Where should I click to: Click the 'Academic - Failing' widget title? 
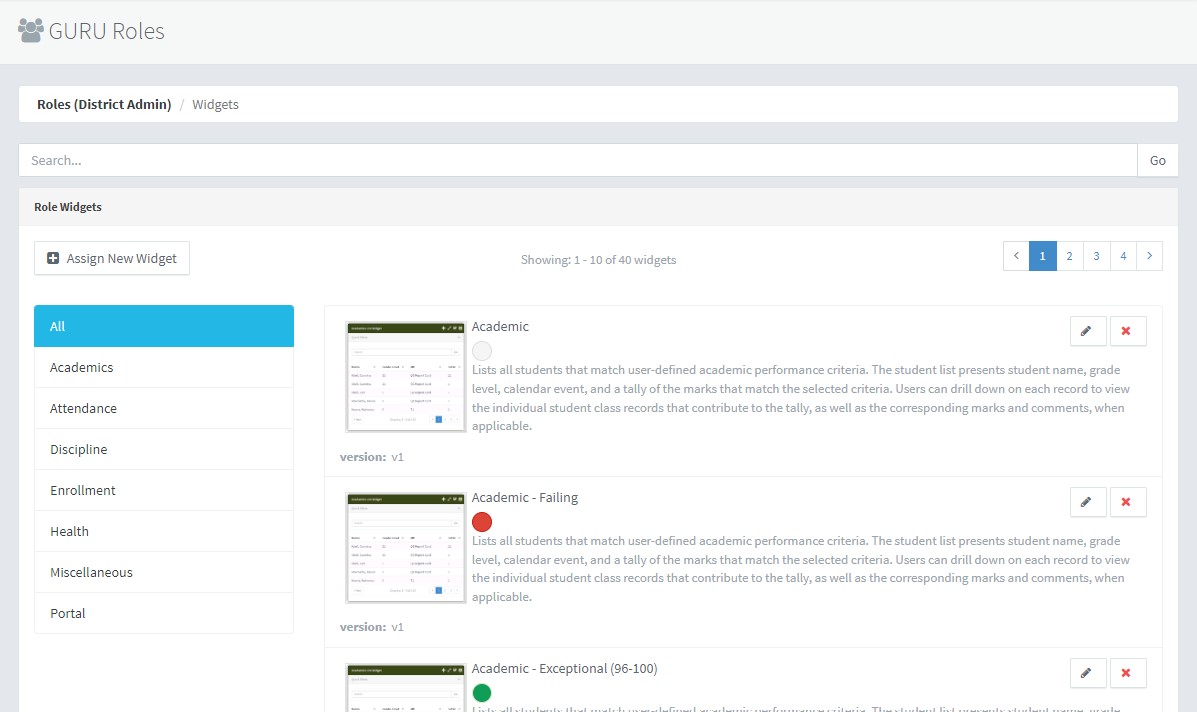point(524,498)
